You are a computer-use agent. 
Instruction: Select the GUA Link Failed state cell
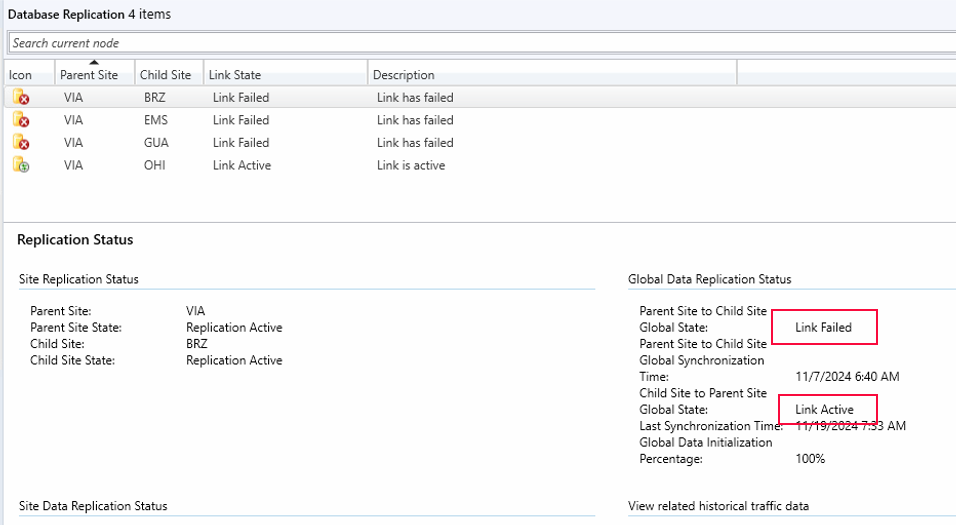(241, 143)
